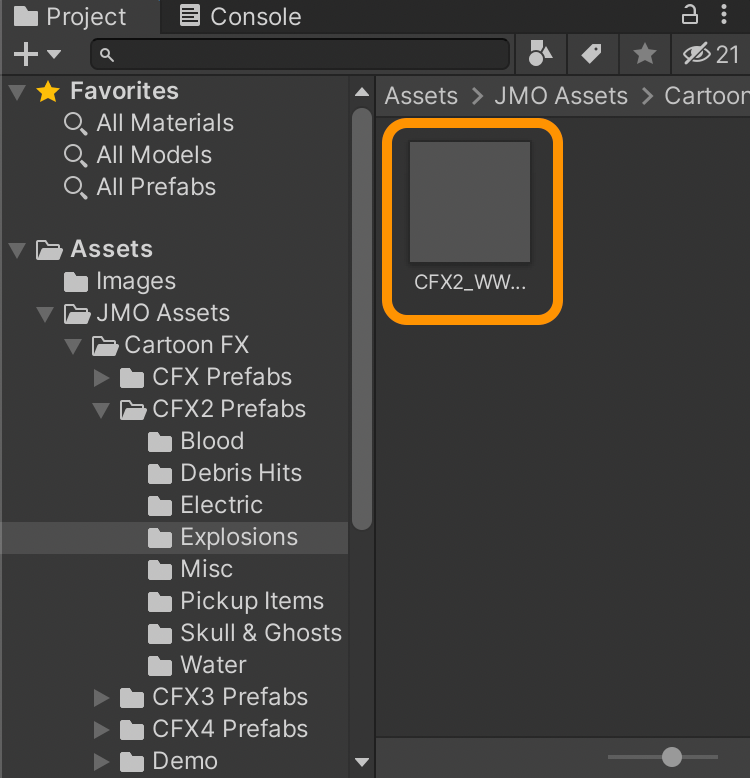Click the star save-search icon
Viewport: 750px width, 778px height.
point(645,54)
